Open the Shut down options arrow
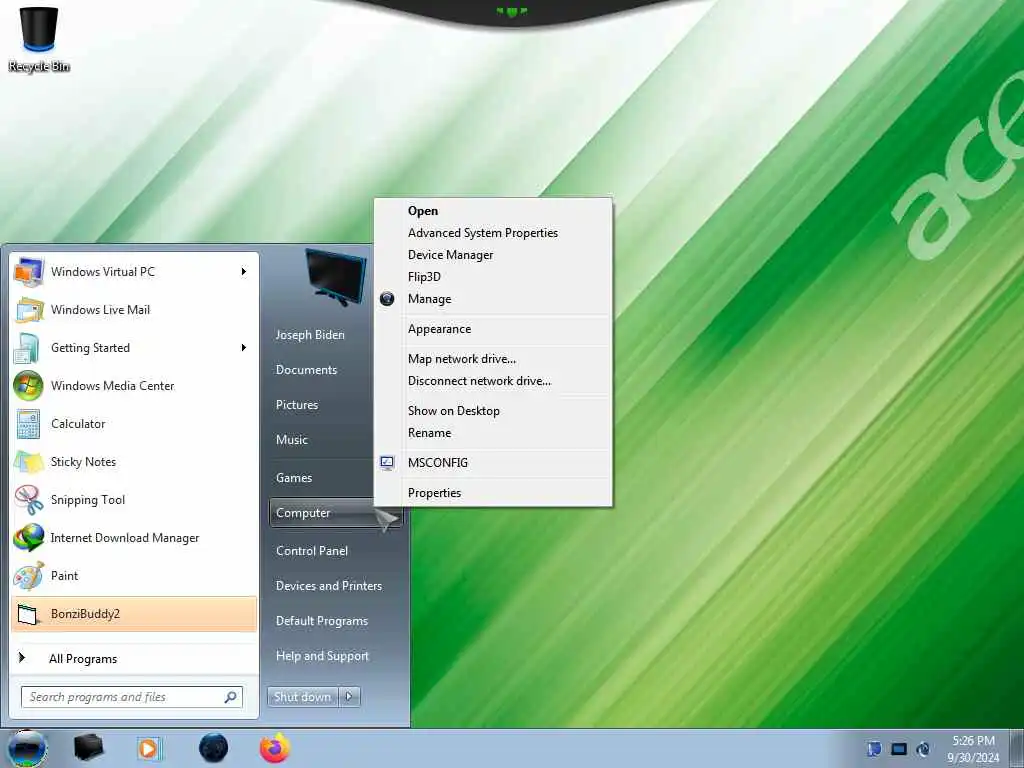Screen dimensions: 1024x768 (349, 697)
